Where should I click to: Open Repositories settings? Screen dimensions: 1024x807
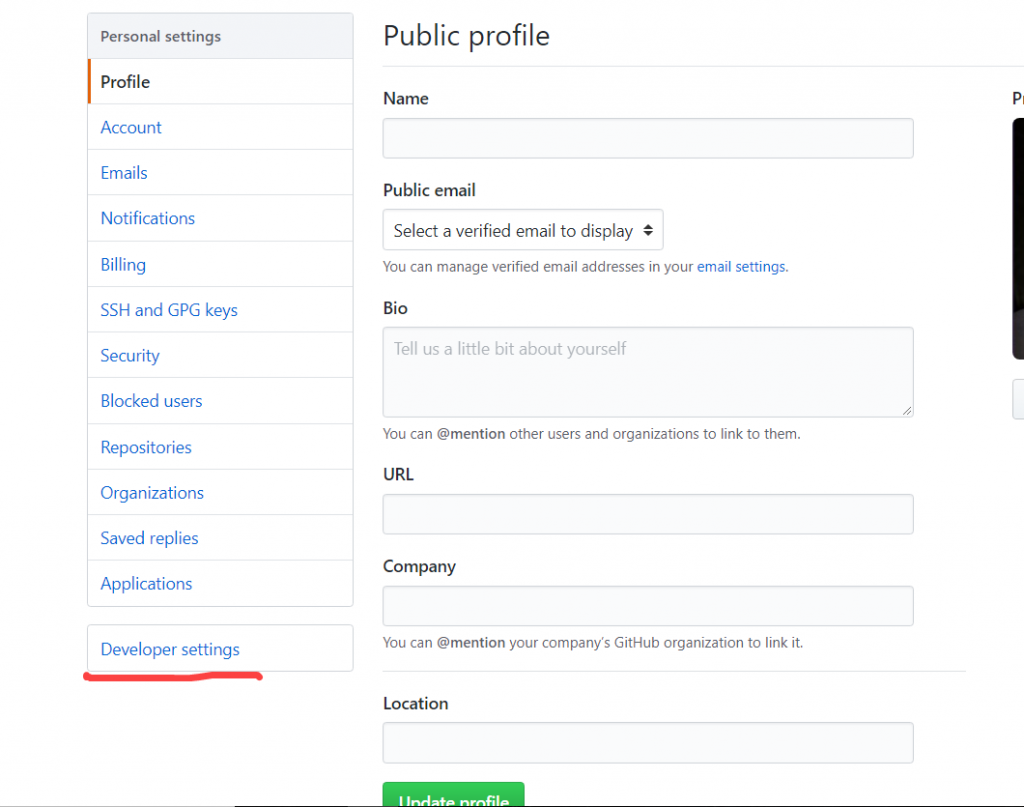[x=145, y=446]
